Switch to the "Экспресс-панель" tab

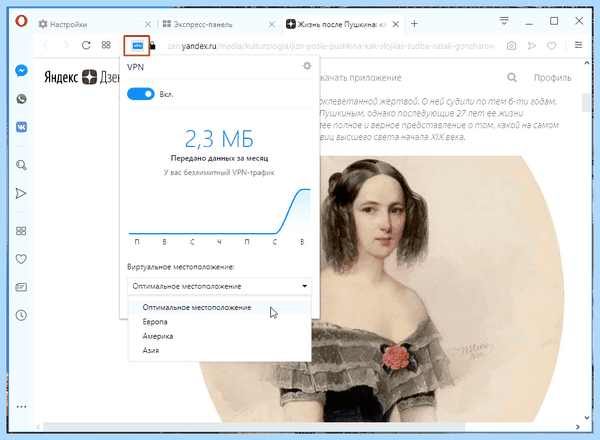[217, 24]
